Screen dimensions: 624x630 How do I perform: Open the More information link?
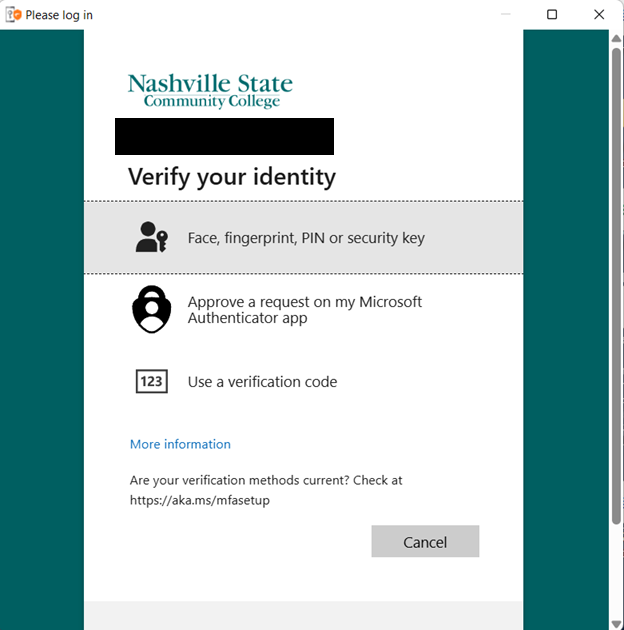[180, 444]
